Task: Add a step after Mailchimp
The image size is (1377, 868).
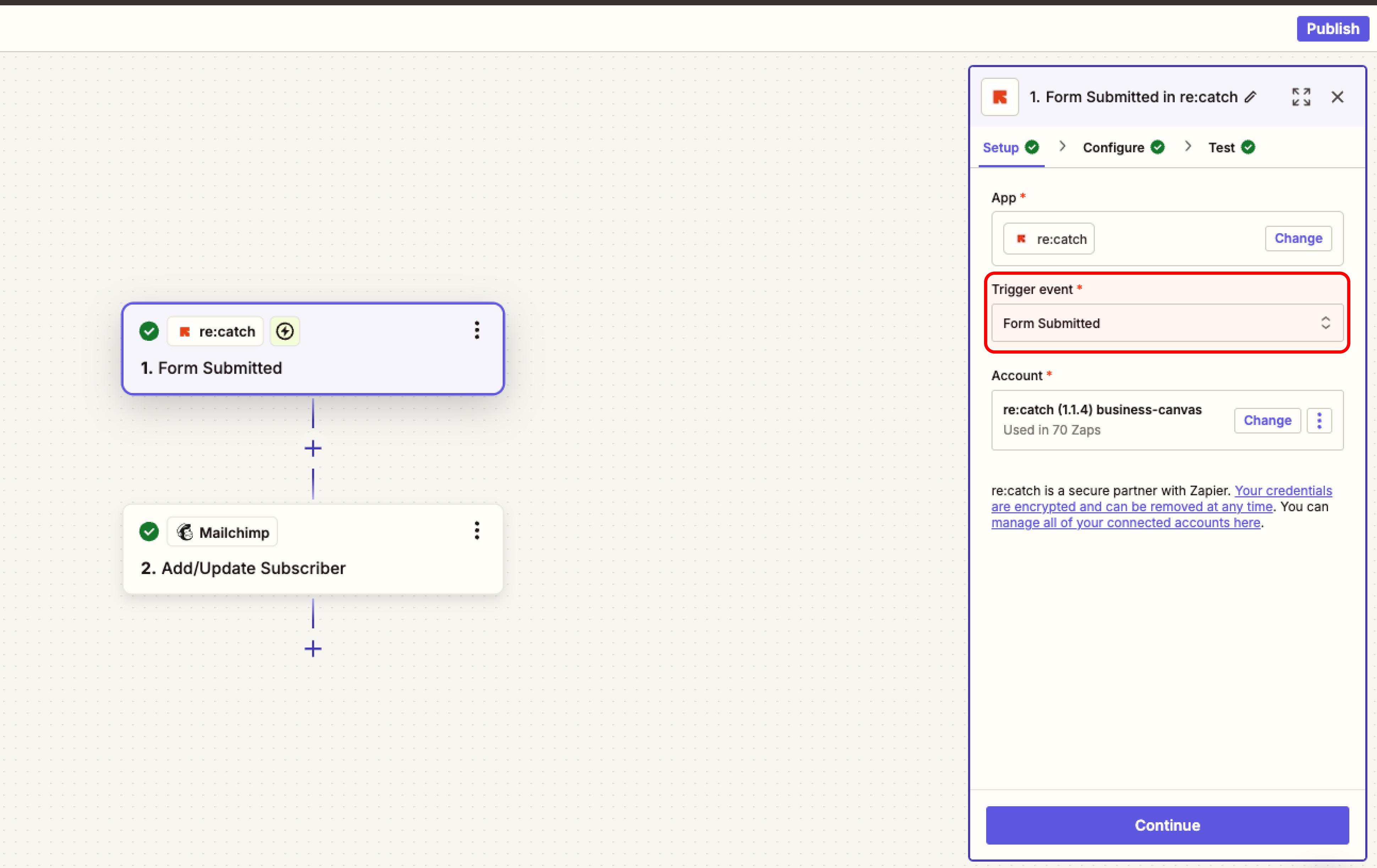Action: (313, 649)
